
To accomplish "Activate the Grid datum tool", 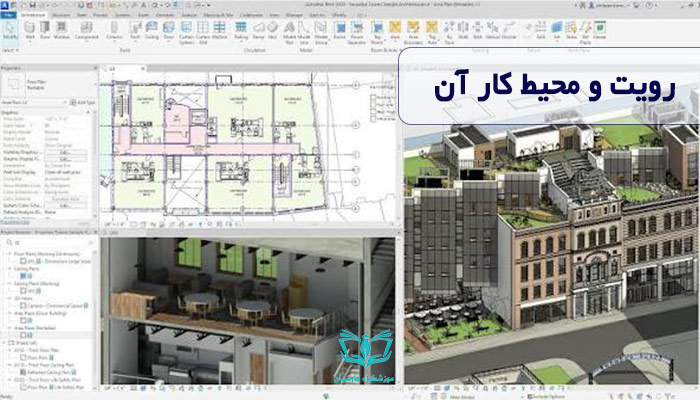I will (541, 30).
